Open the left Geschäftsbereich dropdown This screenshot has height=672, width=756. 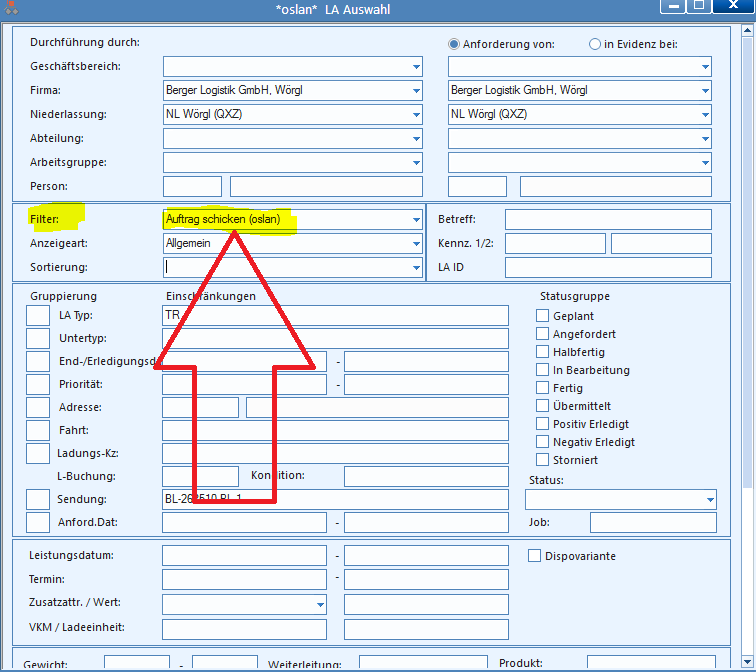click(x=416, y=67)
